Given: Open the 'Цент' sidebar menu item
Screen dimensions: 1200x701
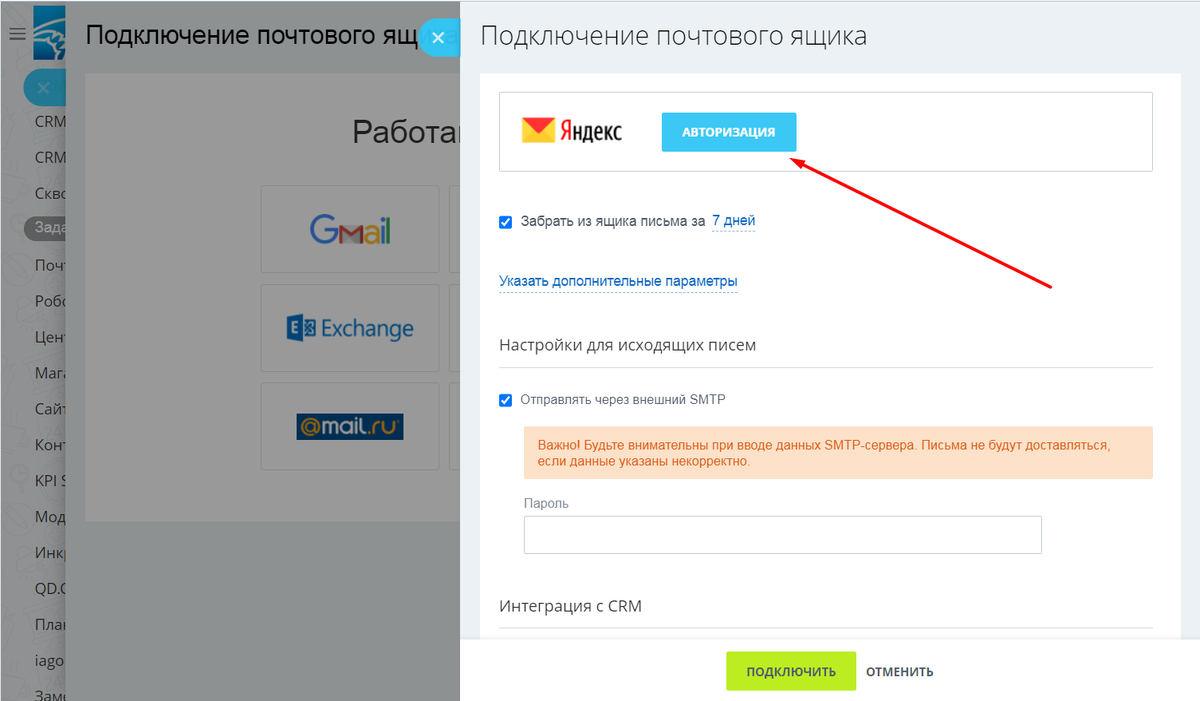Looking at the screenshot, I should pos(50,338).
